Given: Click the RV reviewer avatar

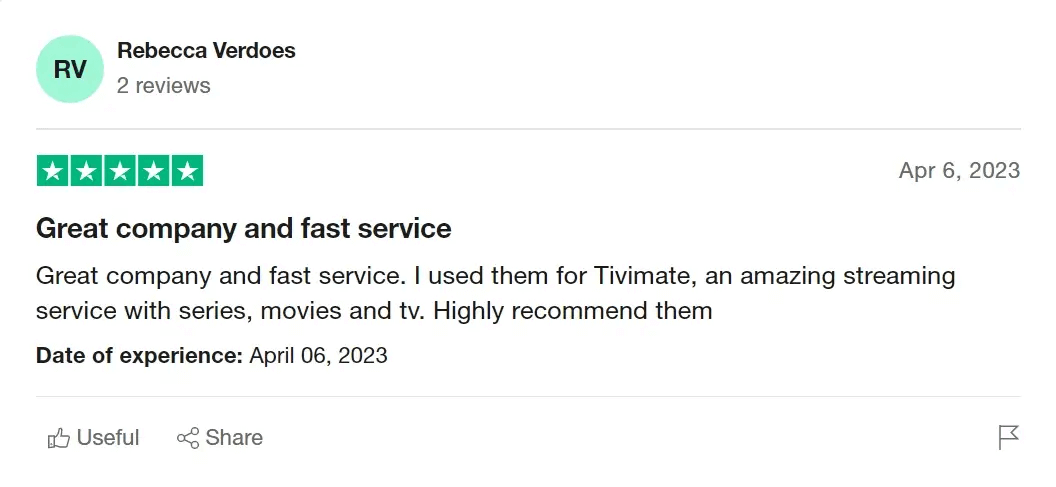Looking at the screenshot, I should tap(69, 69).
